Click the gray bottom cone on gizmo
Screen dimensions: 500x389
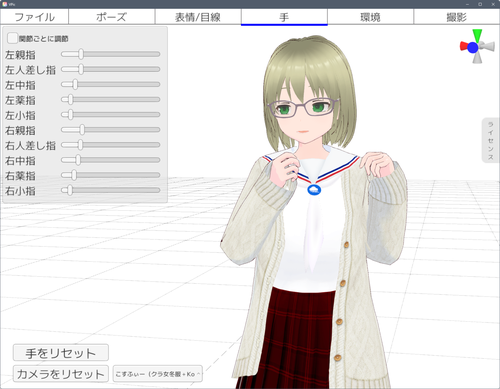pos(477,58)
